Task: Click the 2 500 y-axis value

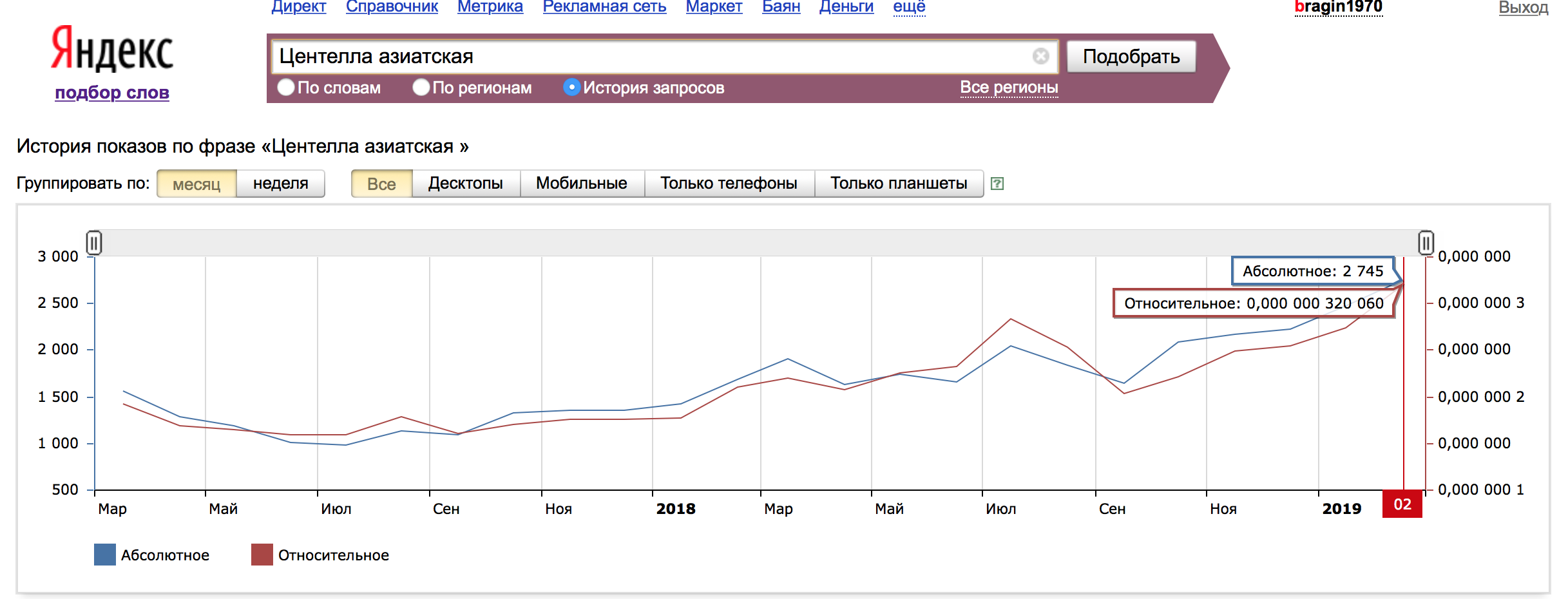Action: pyautogui.click(x=58, y=303)
